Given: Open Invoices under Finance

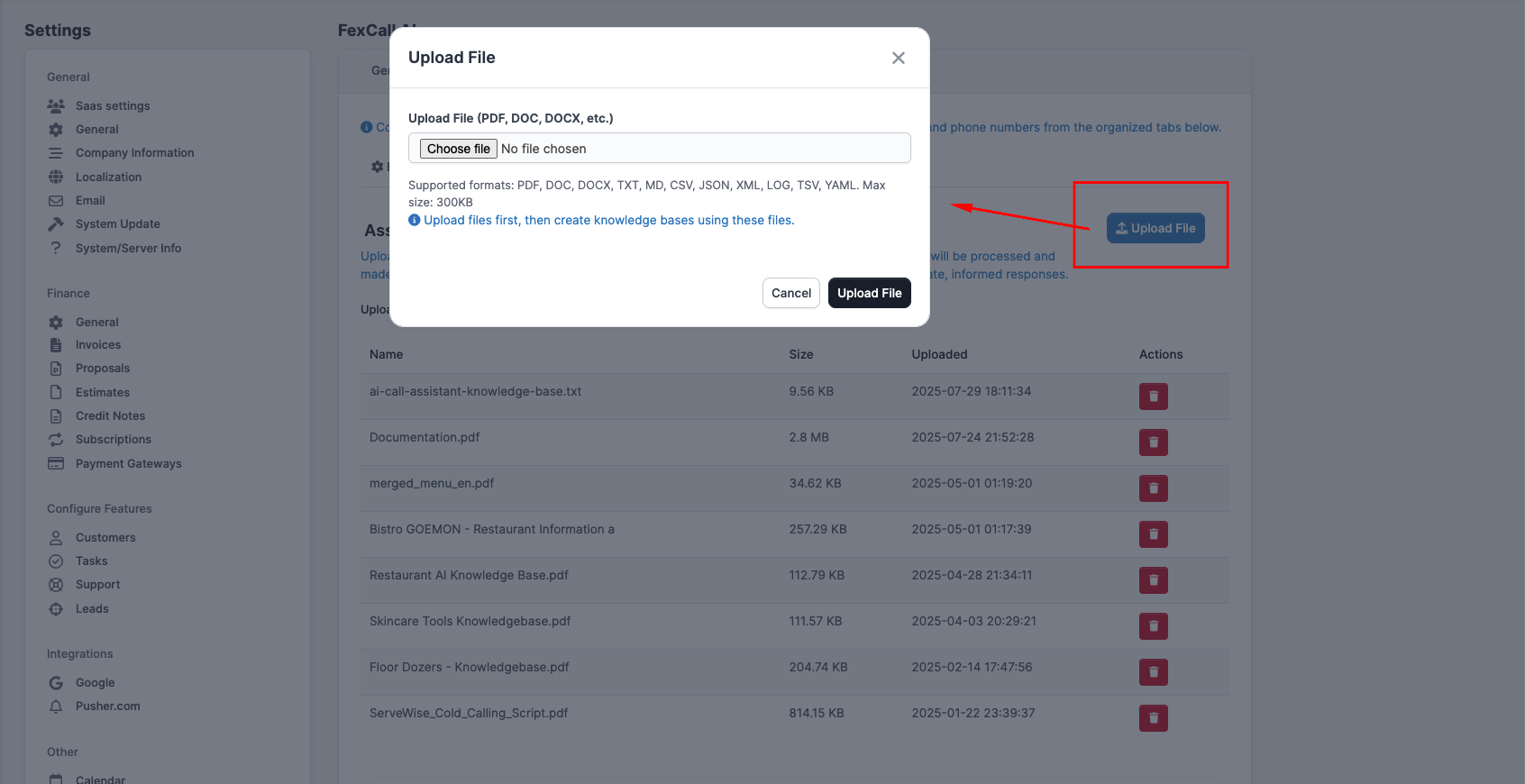Looking at the screenshot, I should pyautogui.click(x=97, y=345).
